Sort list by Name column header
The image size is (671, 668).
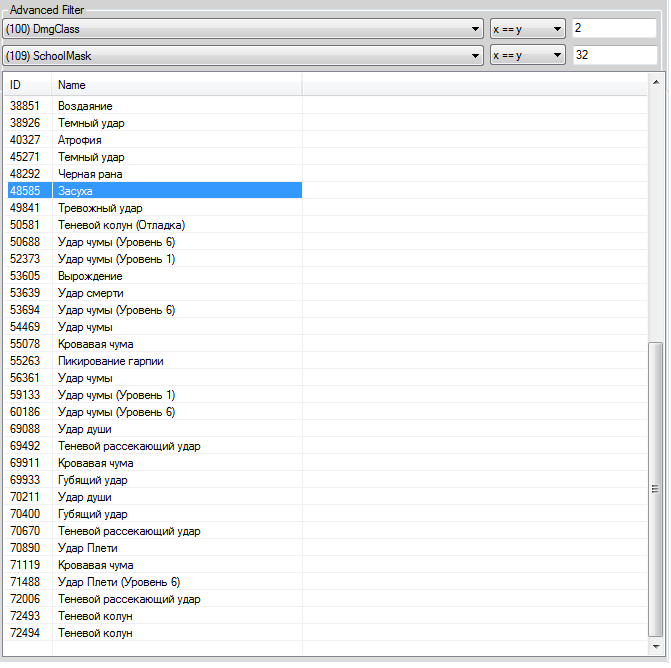click(x=176, y=85)
